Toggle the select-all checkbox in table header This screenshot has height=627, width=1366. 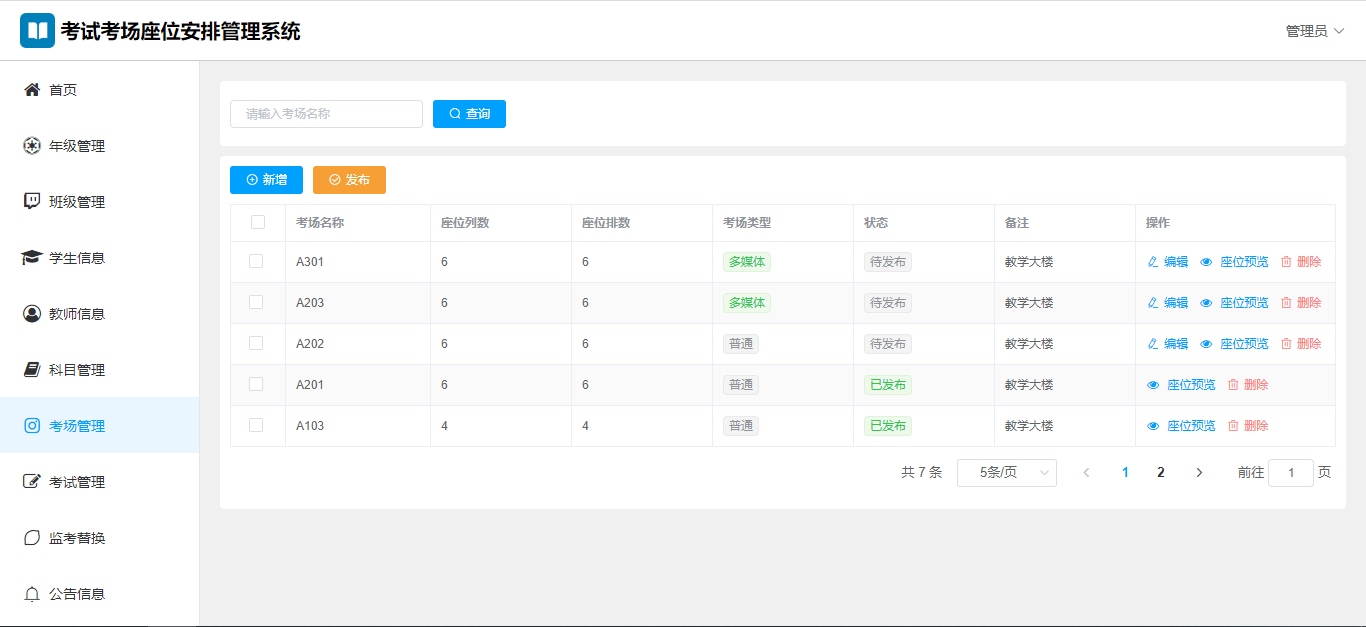[258, 222]
